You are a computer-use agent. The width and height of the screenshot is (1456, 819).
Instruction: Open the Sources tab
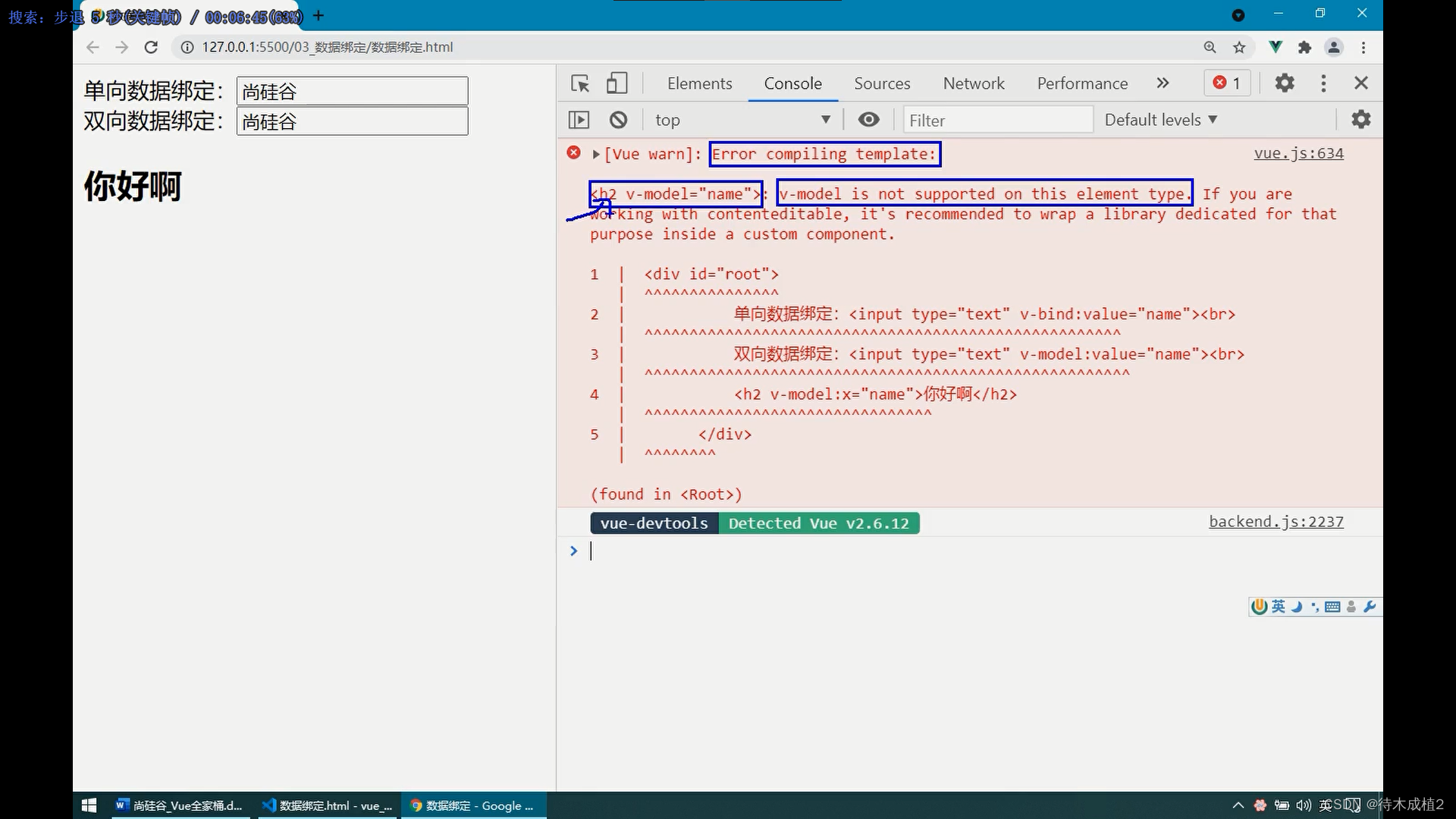coord(882,83)
